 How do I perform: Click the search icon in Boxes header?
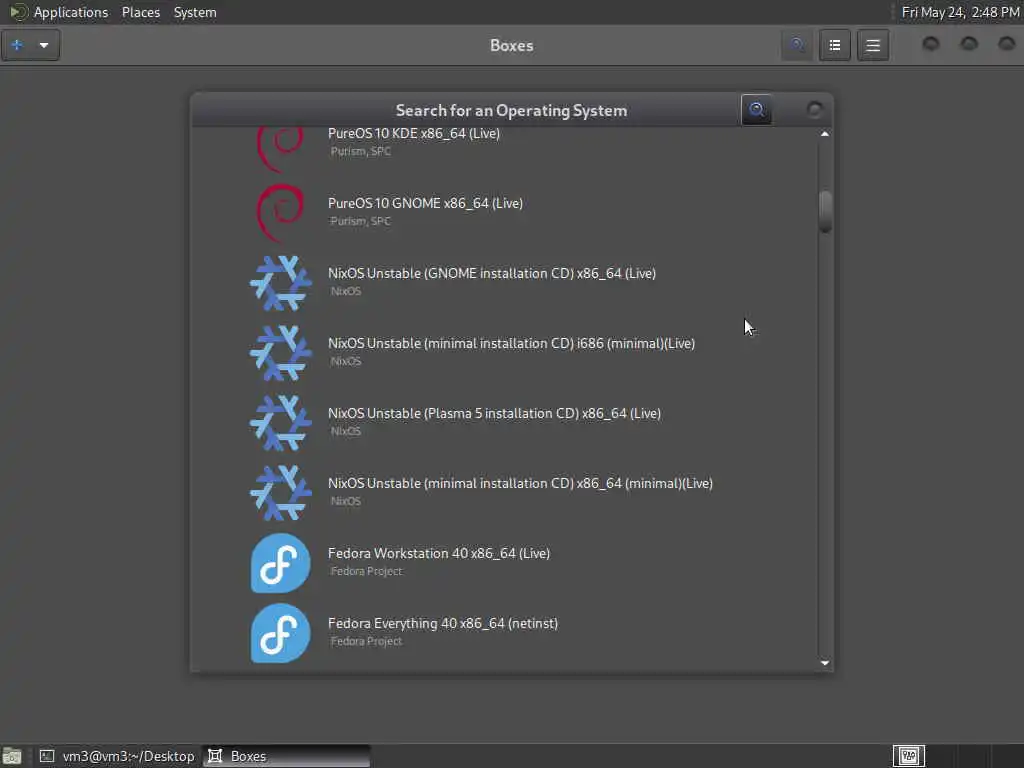[797, 45]
